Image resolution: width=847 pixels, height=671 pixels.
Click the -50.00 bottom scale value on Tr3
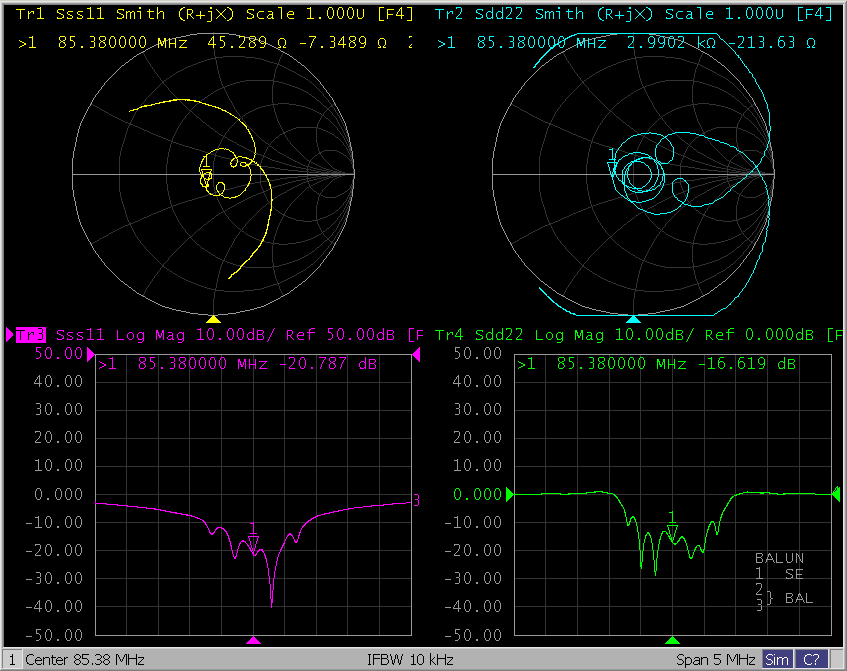(x=54, y=635)
